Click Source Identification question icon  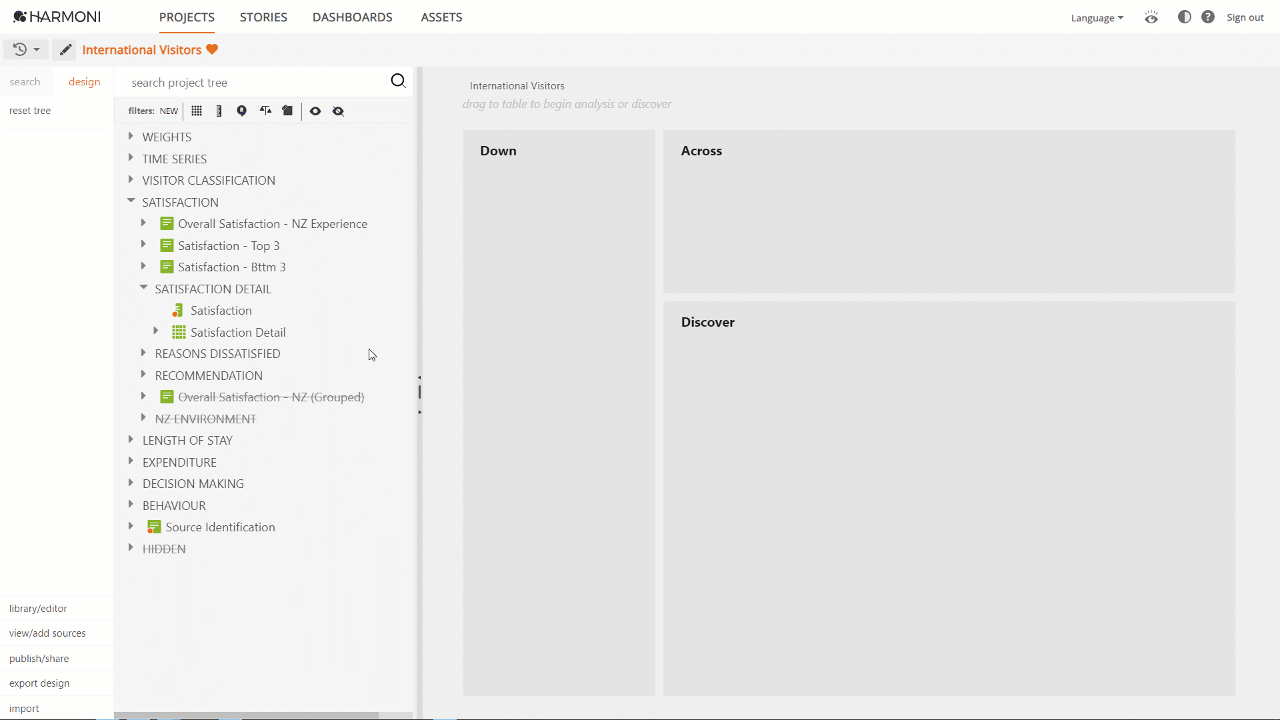[154, 527]
